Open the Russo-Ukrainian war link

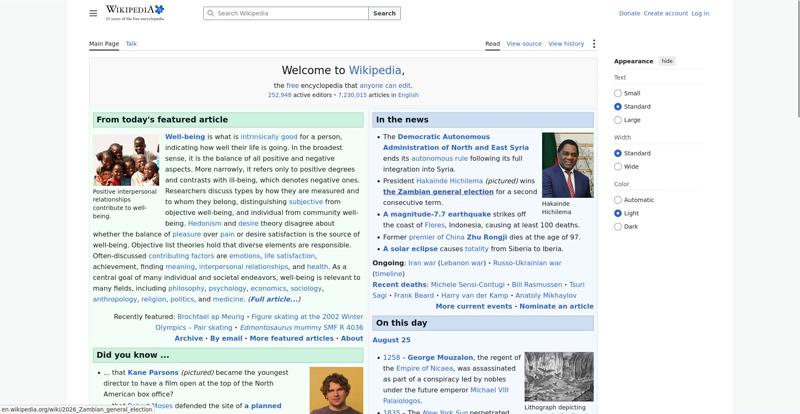(x=527, y=263)
